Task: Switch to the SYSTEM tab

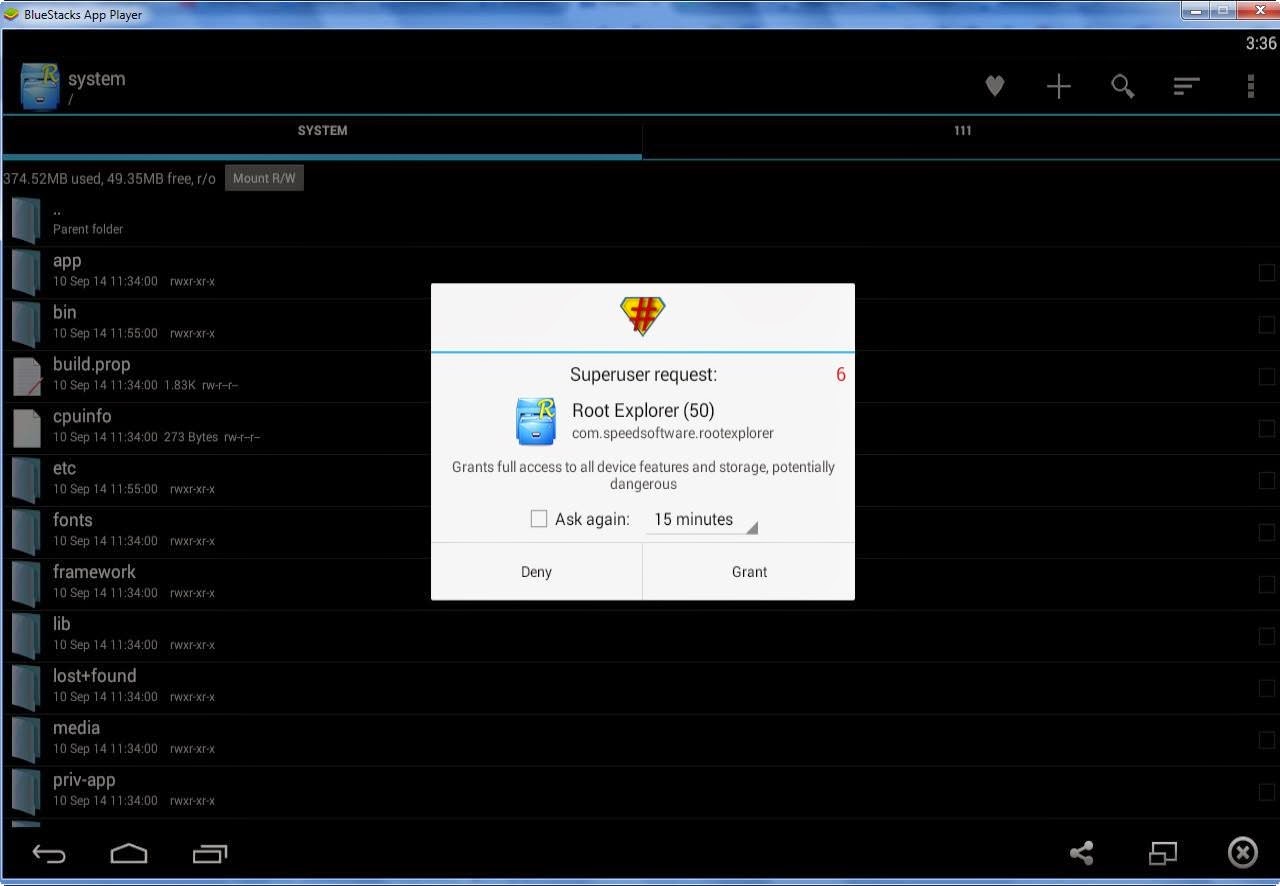Action: [x=322, y=131]
